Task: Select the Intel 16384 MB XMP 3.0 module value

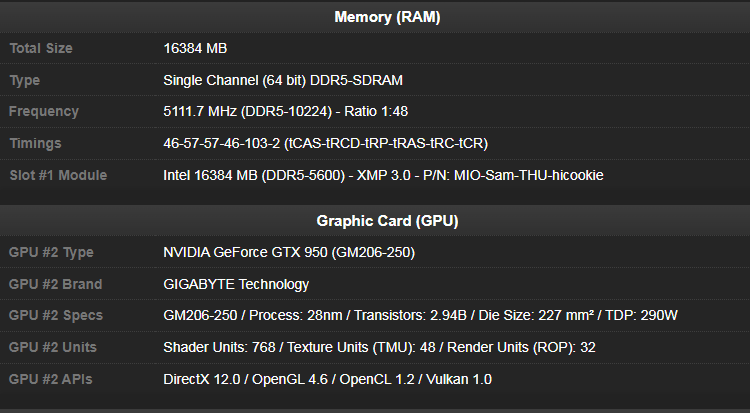Action: tap(383, 175)
